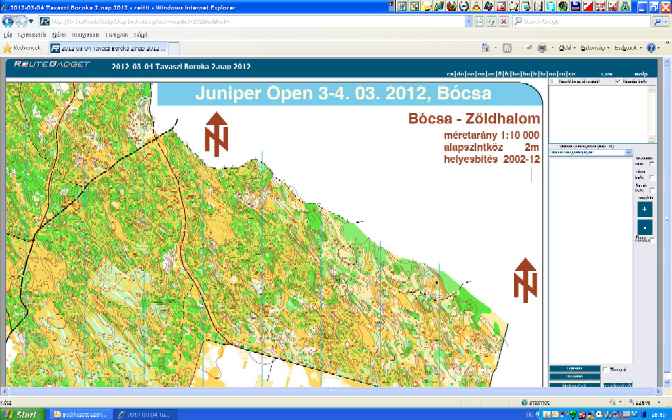Screen dimensions: 672x420
Task: Click the page horizontal scrollbar under the map
Action: (330, 391)
